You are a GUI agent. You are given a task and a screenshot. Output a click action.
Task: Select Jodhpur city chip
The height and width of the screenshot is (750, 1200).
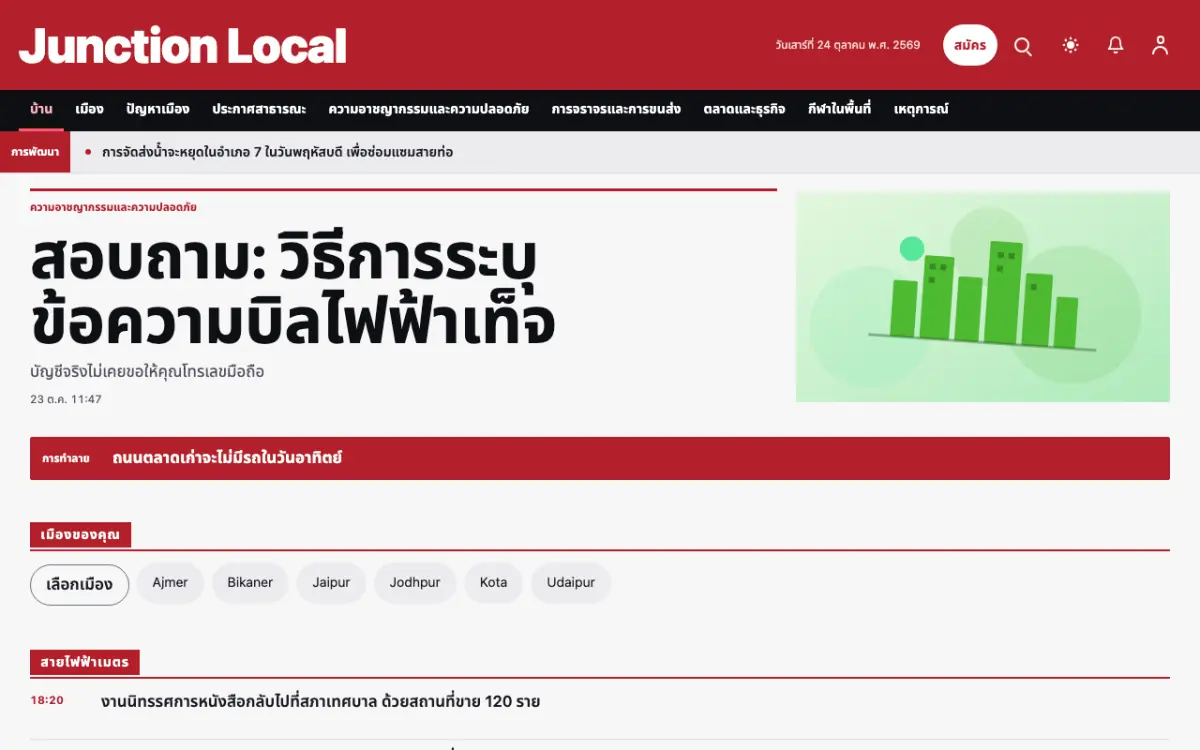click(x=415, y=583)
